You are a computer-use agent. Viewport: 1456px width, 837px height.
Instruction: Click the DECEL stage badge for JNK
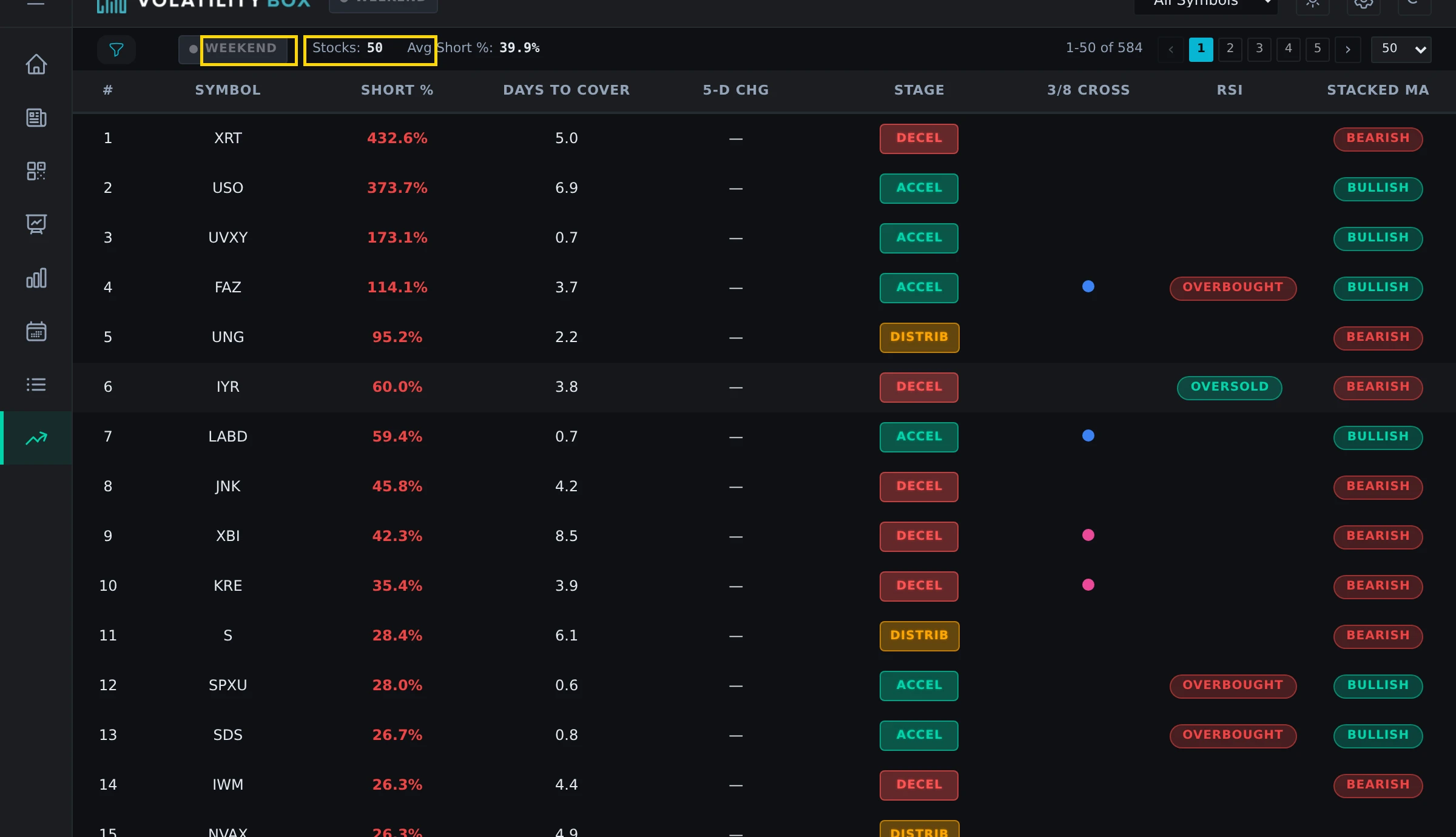tap(919, 486)
